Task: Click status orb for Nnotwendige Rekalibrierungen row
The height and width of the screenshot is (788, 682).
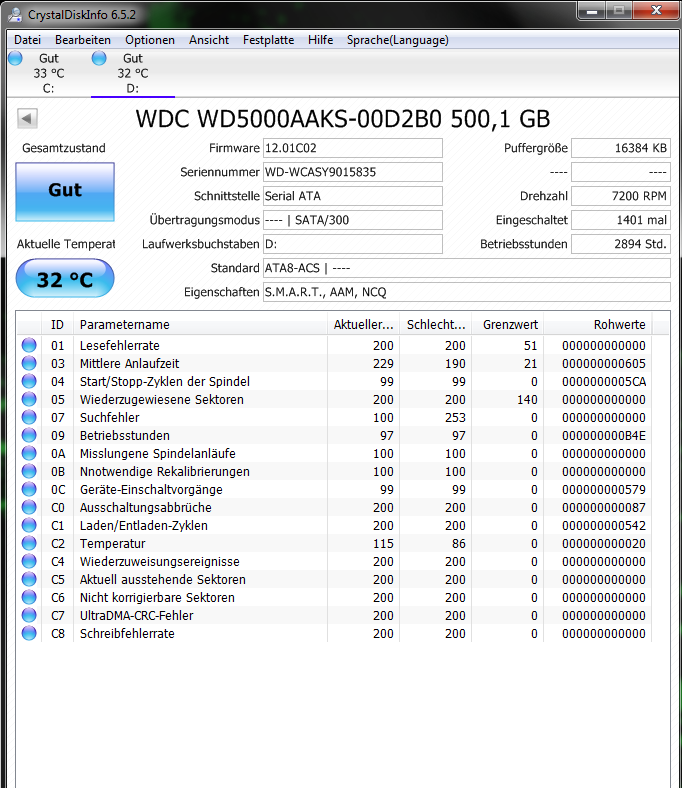Action: (29, 471)
